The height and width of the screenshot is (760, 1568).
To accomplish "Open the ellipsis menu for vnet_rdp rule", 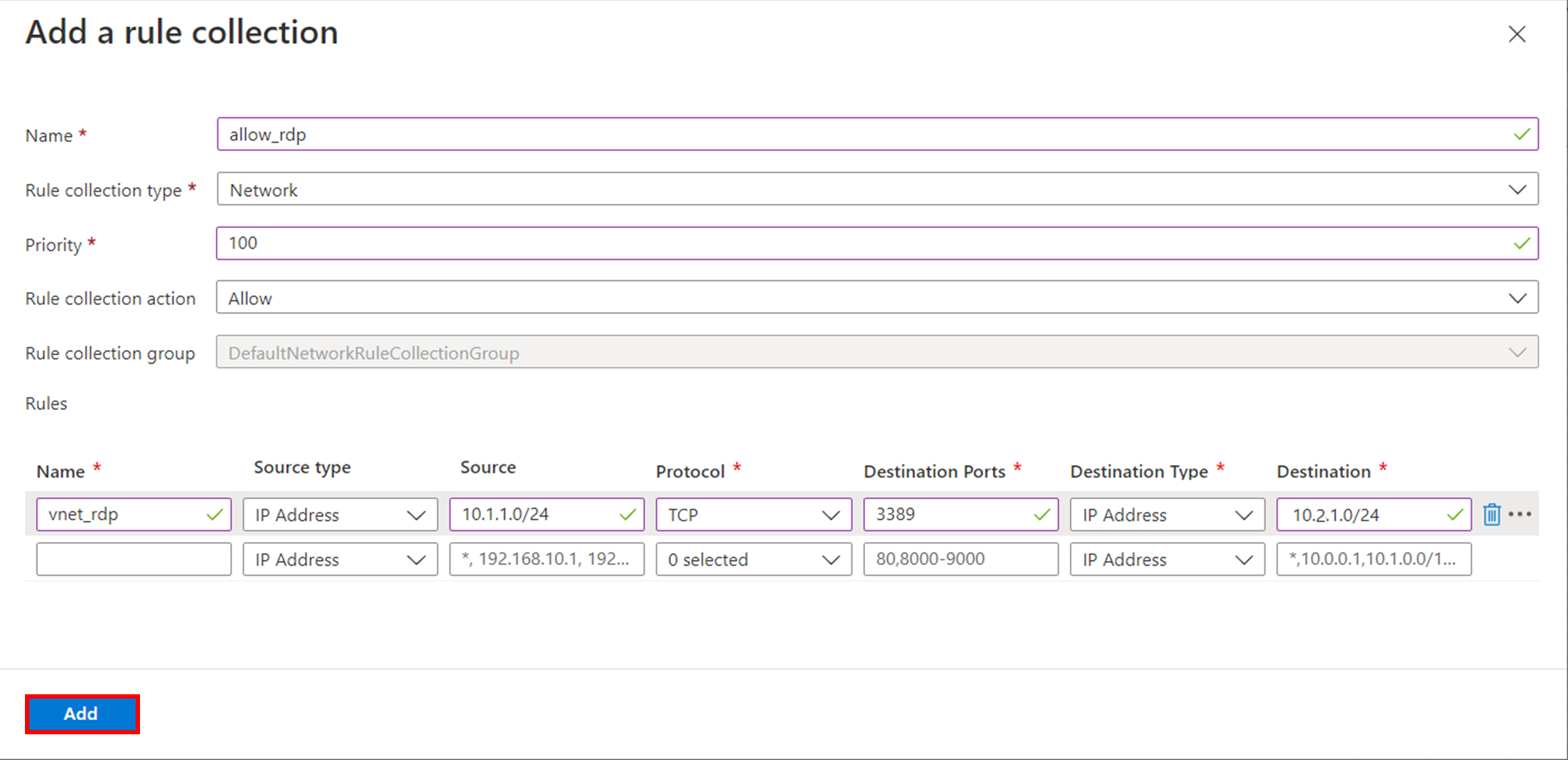I will 1520,514.
